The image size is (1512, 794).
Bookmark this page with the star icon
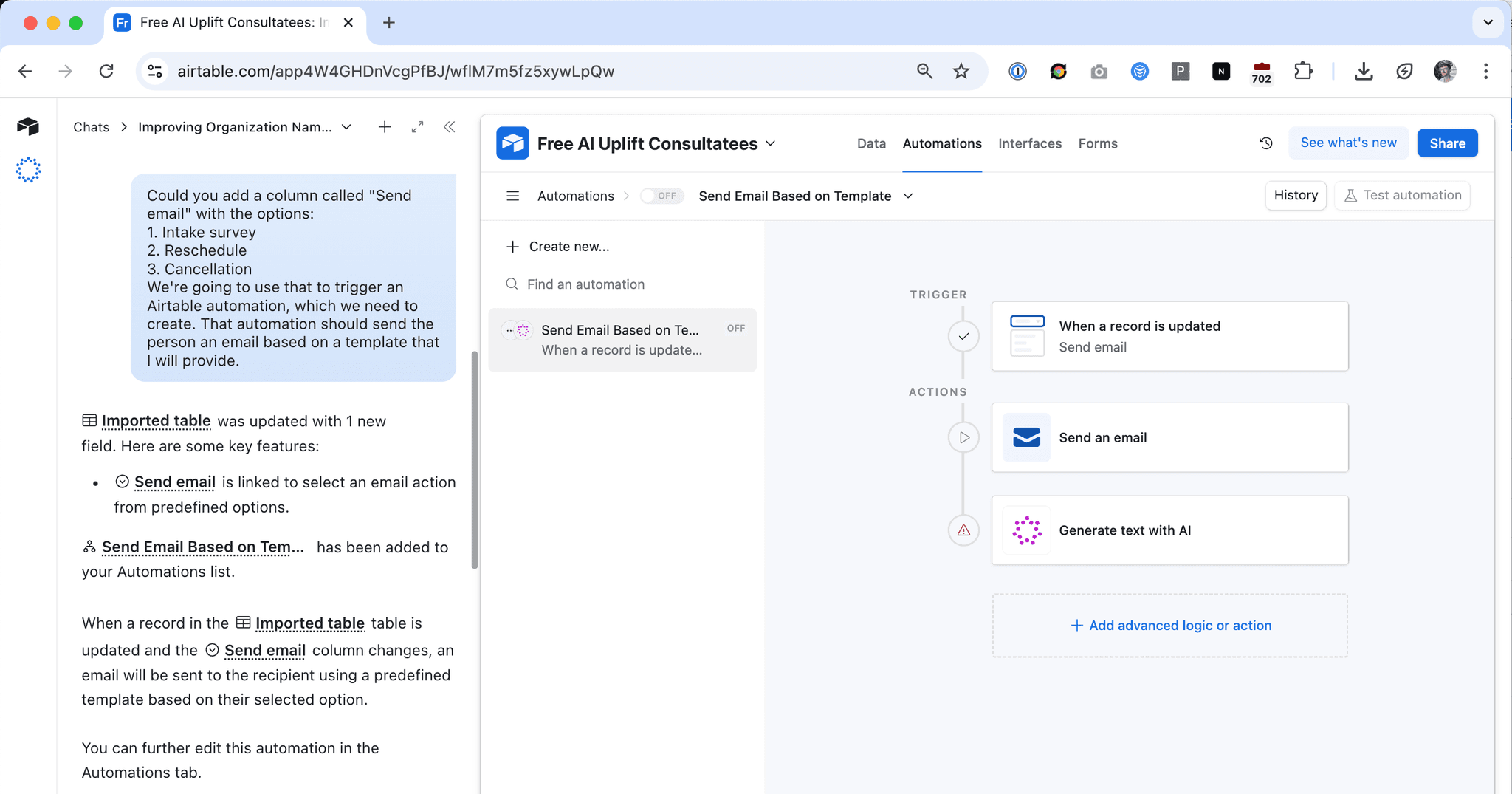pos(961,71)
